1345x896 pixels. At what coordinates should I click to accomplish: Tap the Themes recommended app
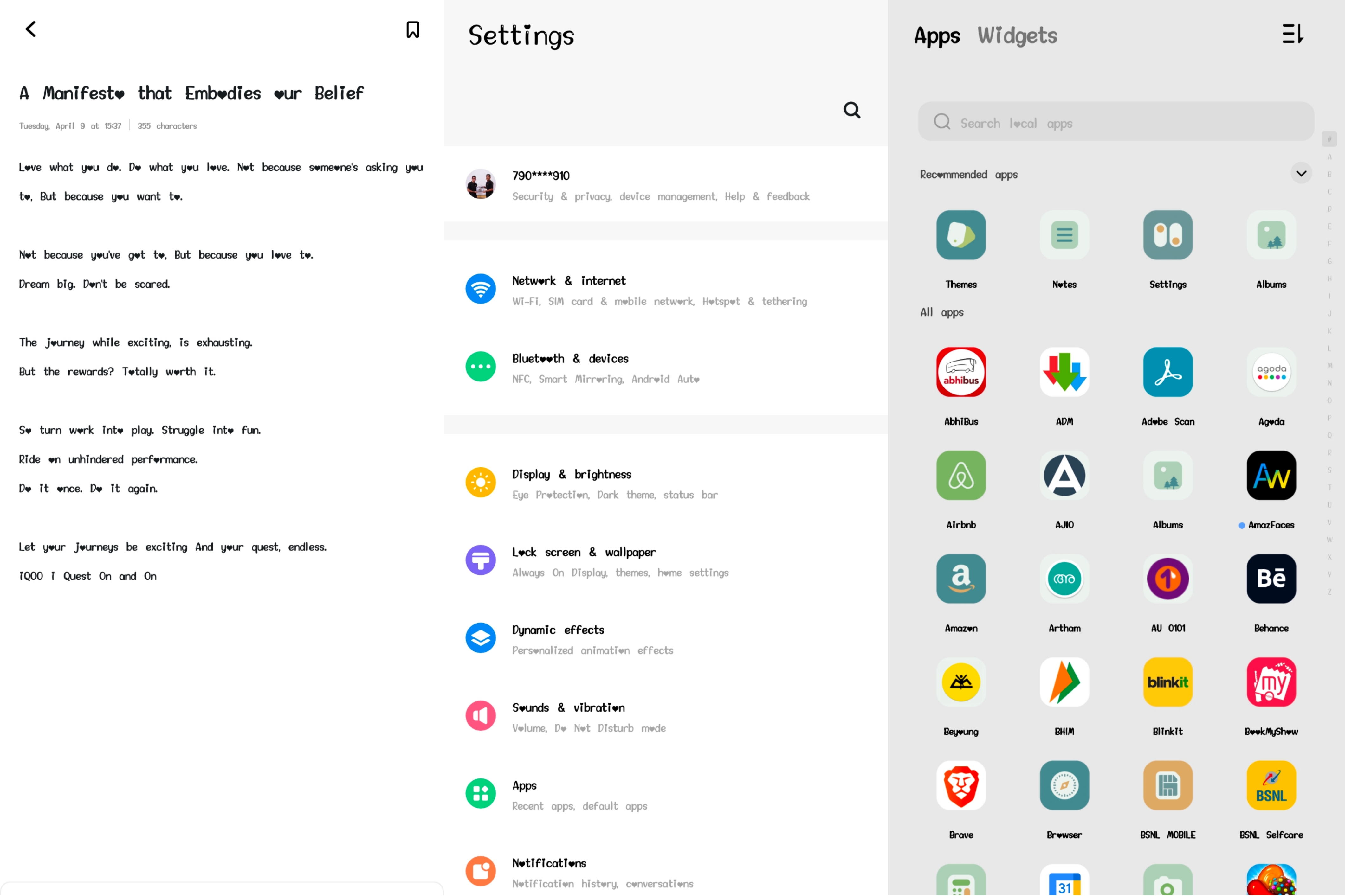point(960,235)
